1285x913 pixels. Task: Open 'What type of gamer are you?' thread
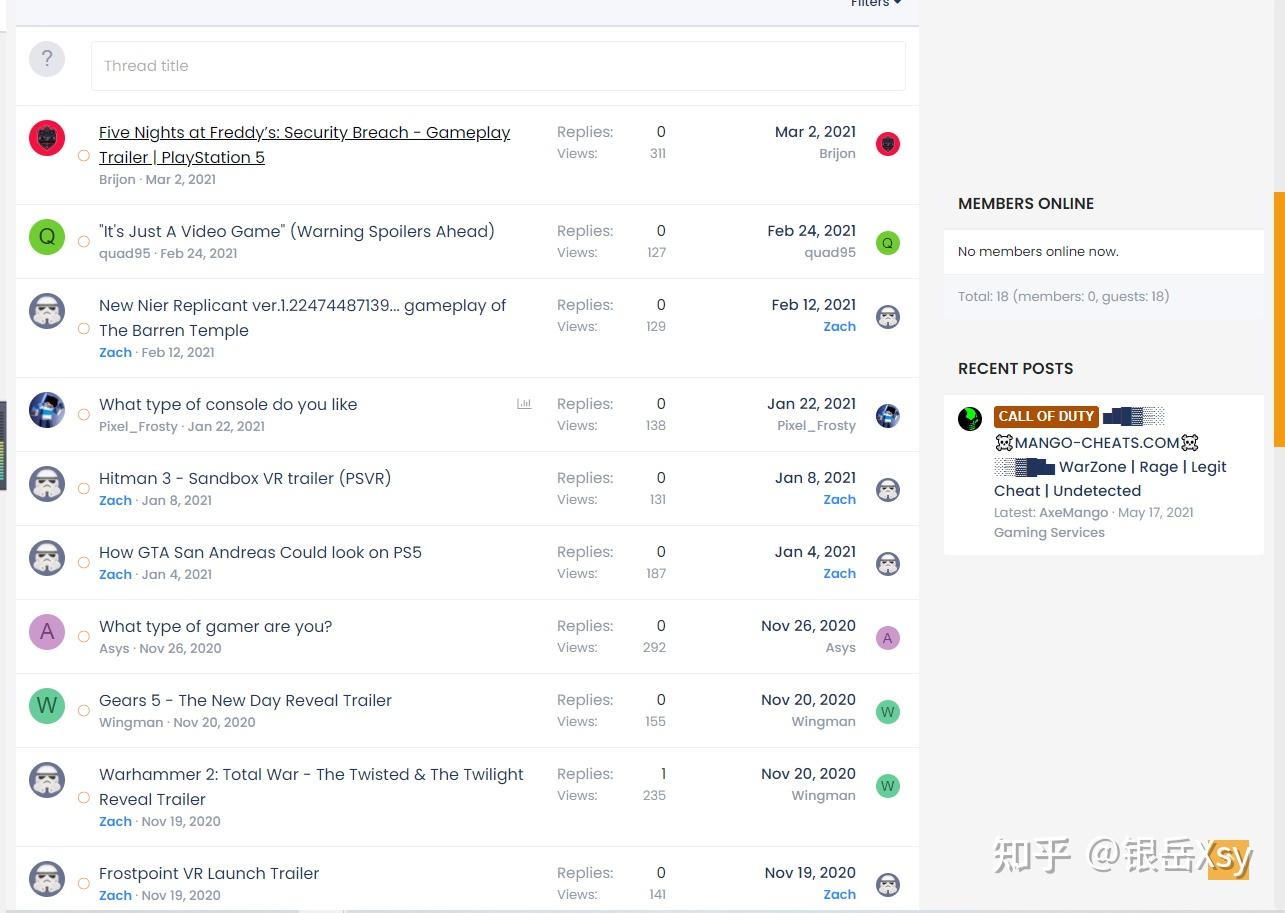215,626
